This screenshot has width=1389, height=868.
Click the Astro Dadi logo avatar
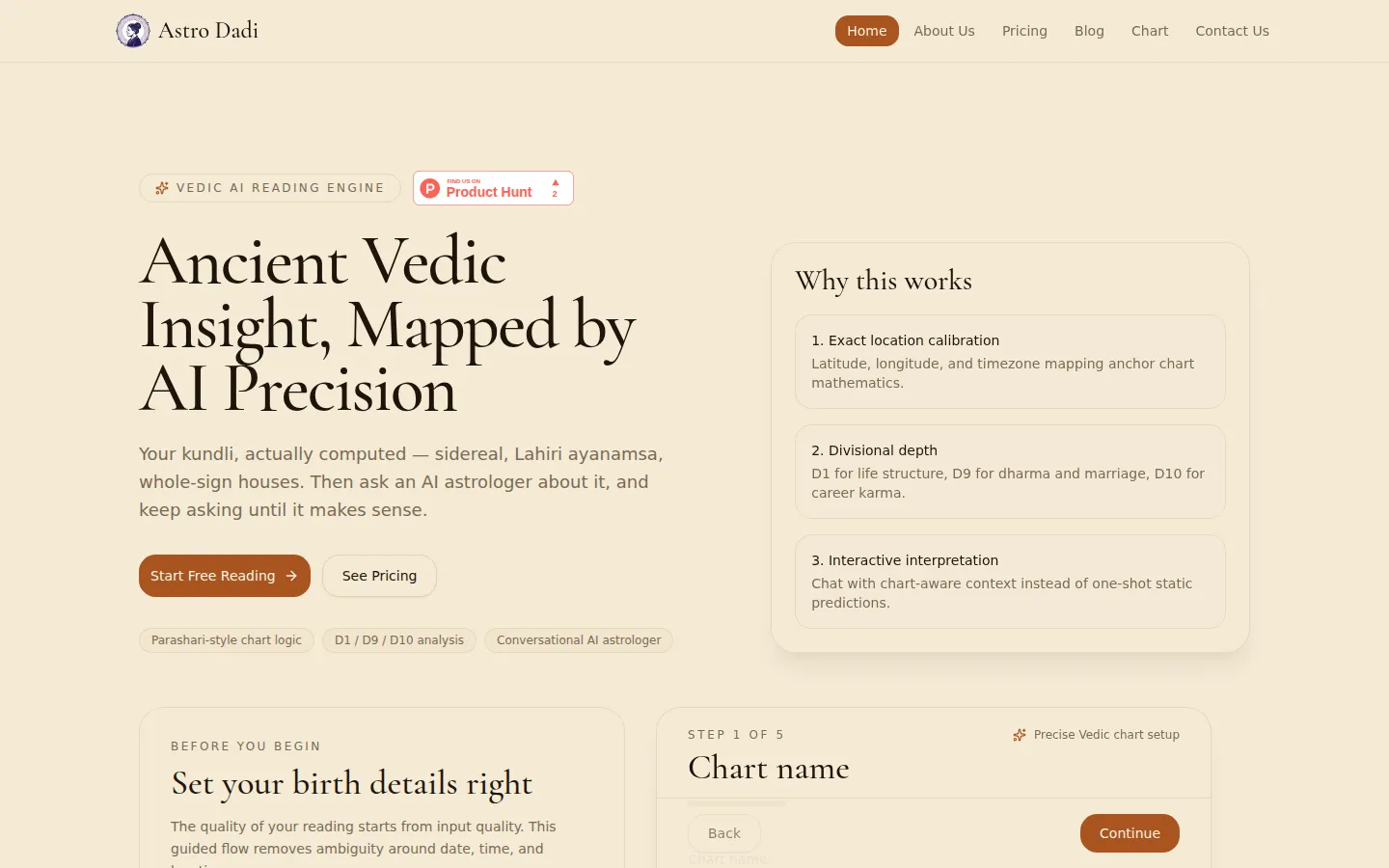[133, 31]
